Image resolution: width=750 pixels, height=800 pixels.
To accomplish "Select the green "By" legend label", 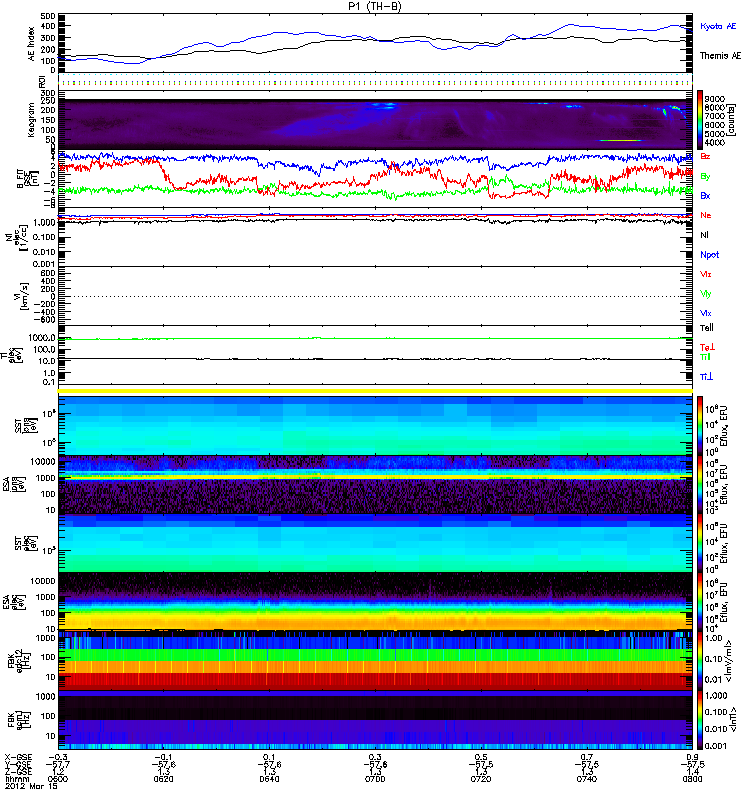I will (705, 177).
